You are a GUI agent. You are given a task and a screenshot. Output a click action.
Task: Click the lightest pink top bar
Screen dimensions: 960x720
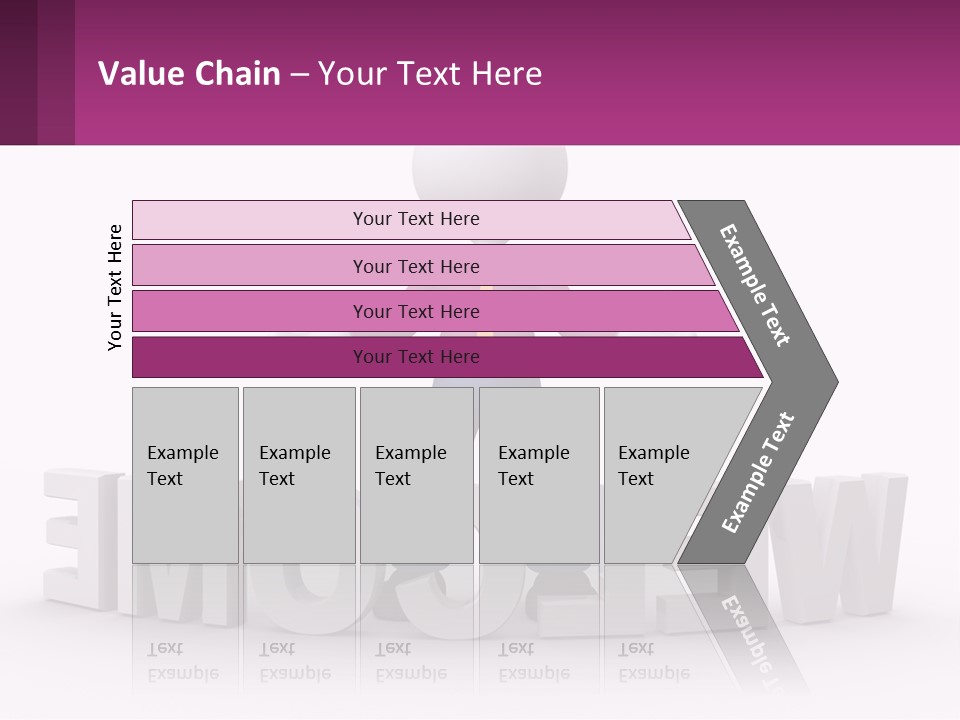411,220
